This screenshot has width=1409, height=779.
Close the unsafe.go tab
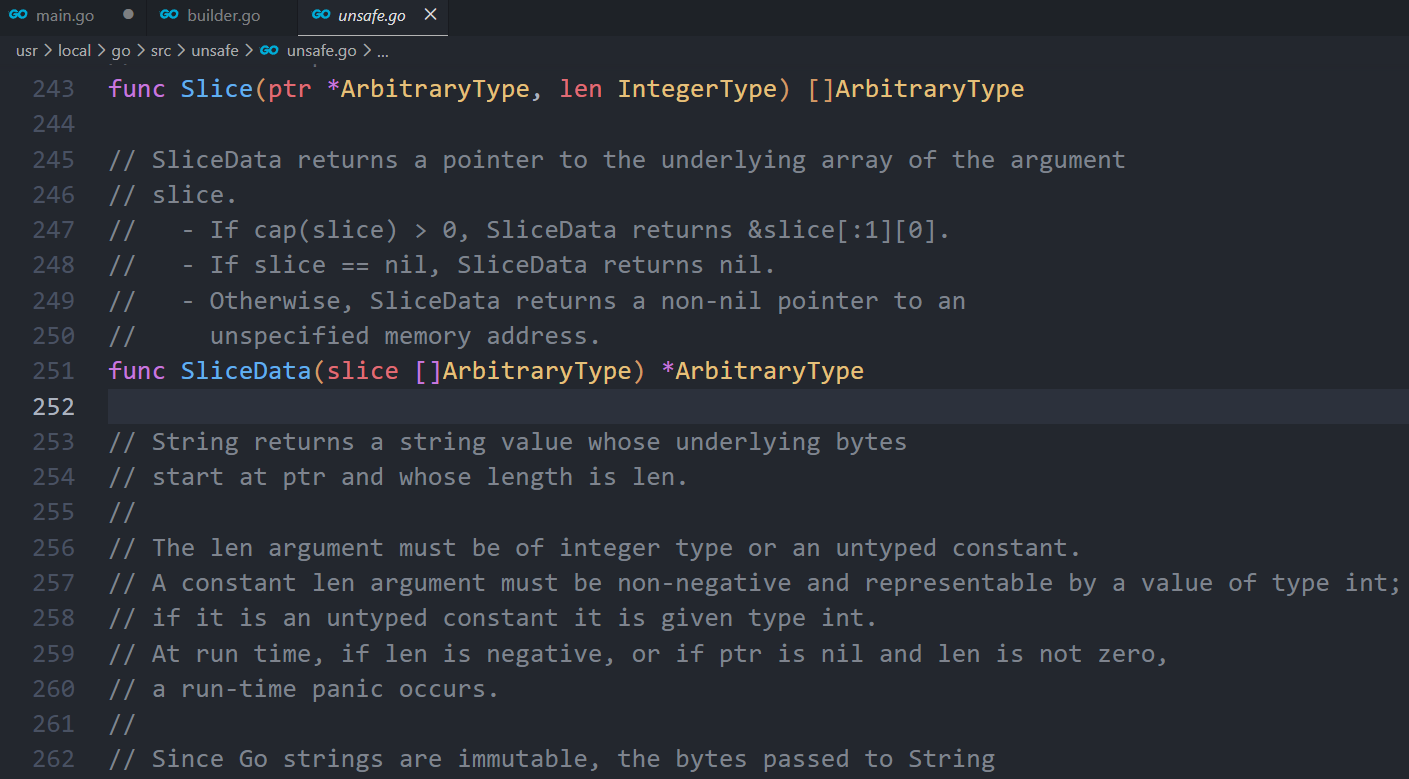coord(430,15)
